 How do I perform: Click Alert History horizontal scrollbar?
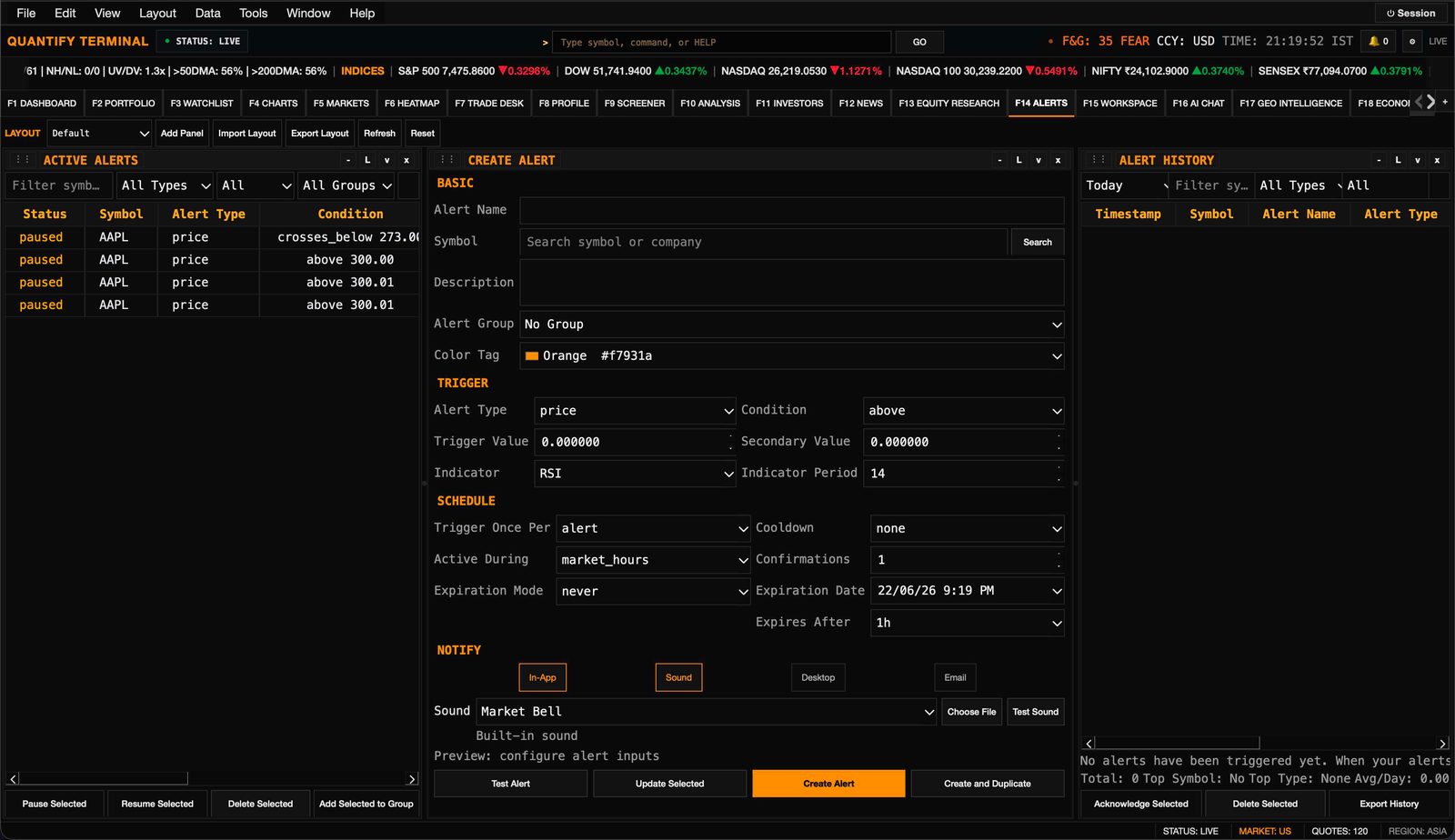(x=1178, y=744)
